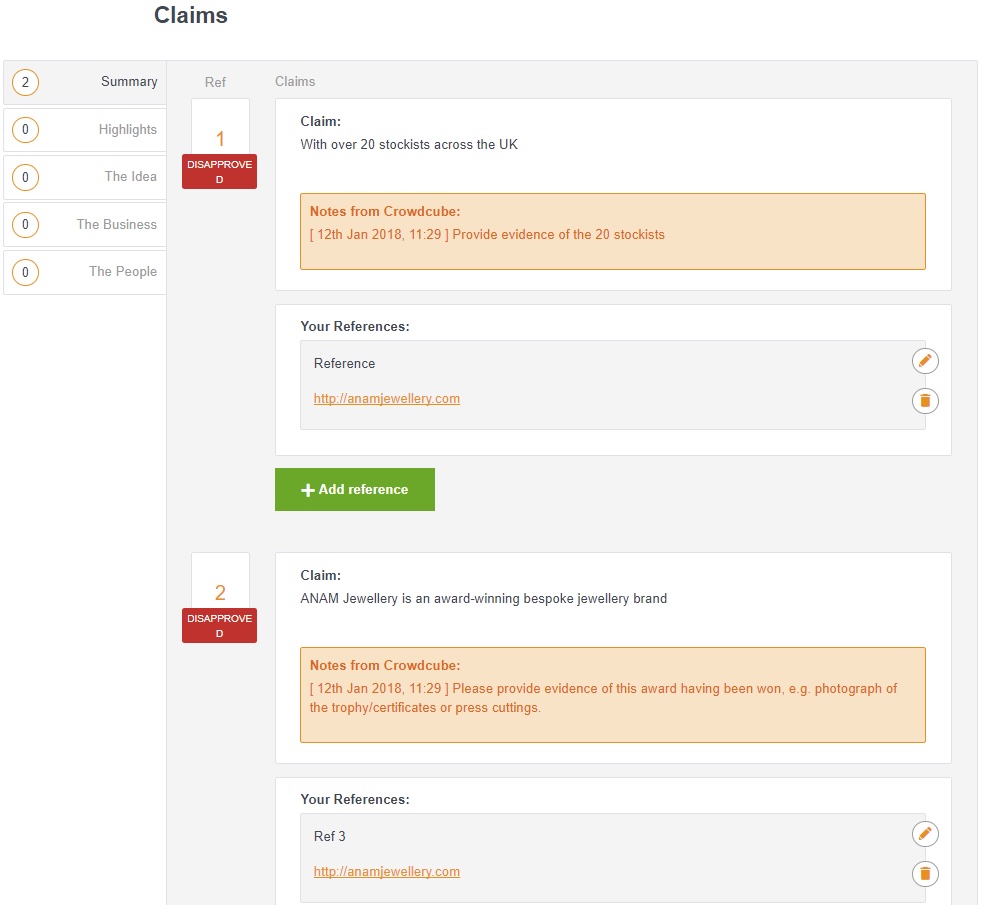Open the Highlights section

(x=127, y=130)
